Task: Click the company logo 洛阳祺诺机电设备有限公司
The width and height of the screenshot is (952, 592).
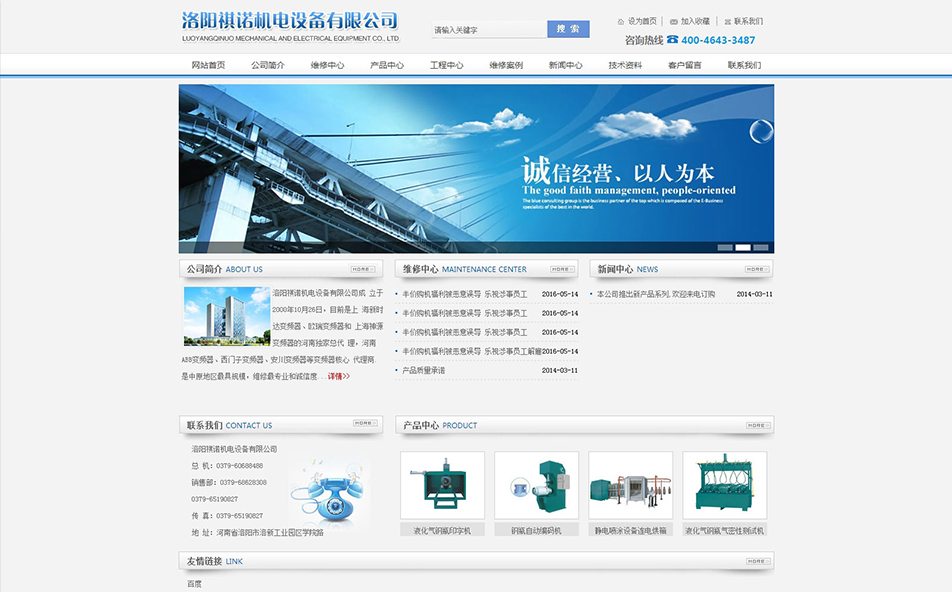Action: point(290,27)
